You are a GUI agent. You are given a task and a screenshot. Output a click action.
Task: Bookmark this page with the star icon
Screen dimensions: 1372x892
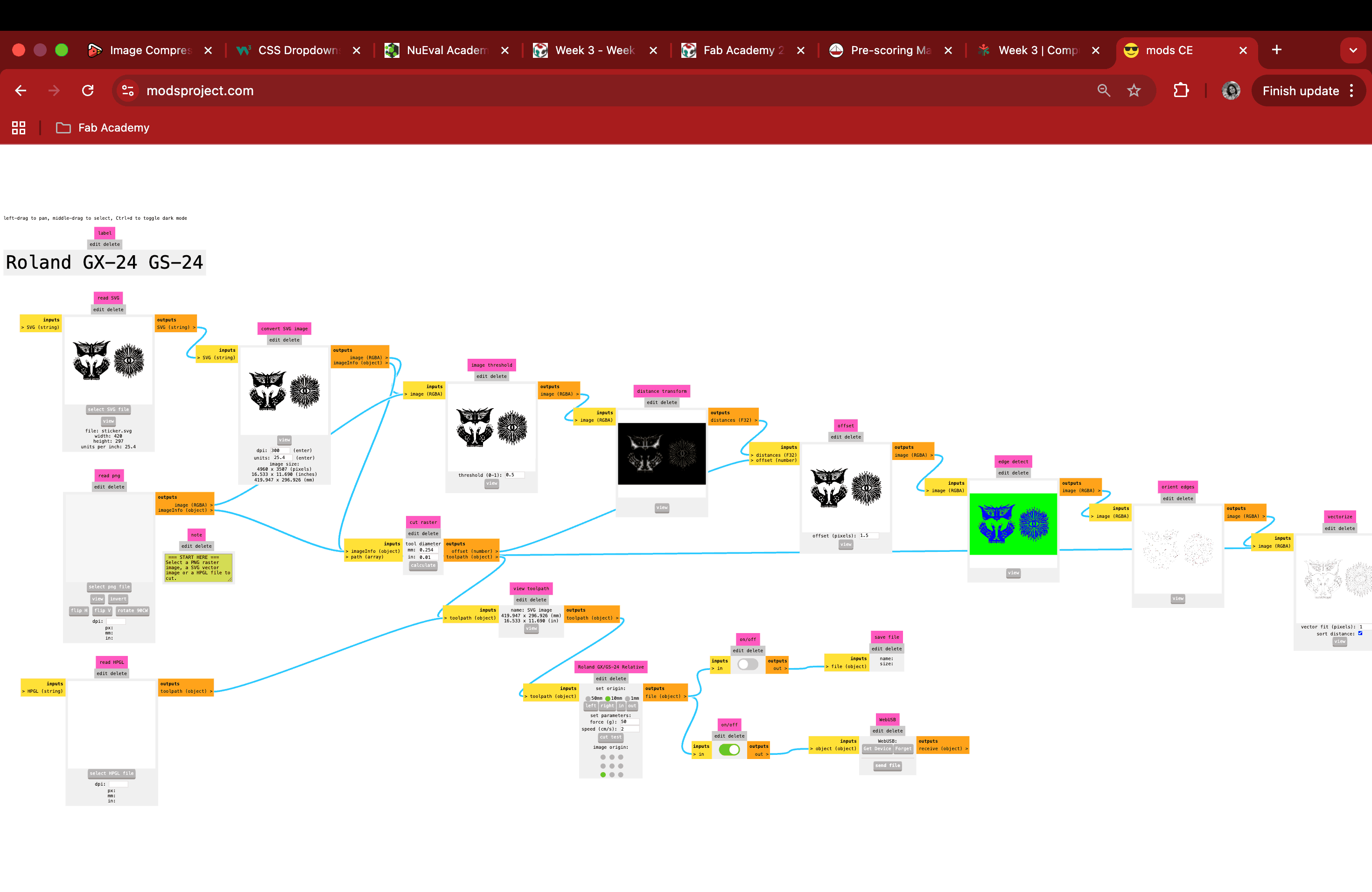tap(1134, 91)
